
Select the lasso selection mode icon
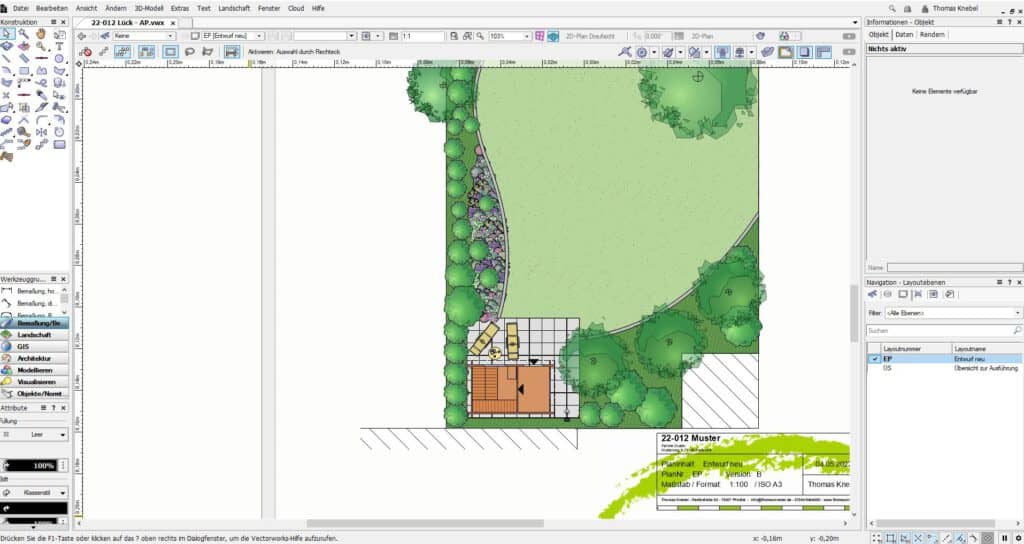189,51
